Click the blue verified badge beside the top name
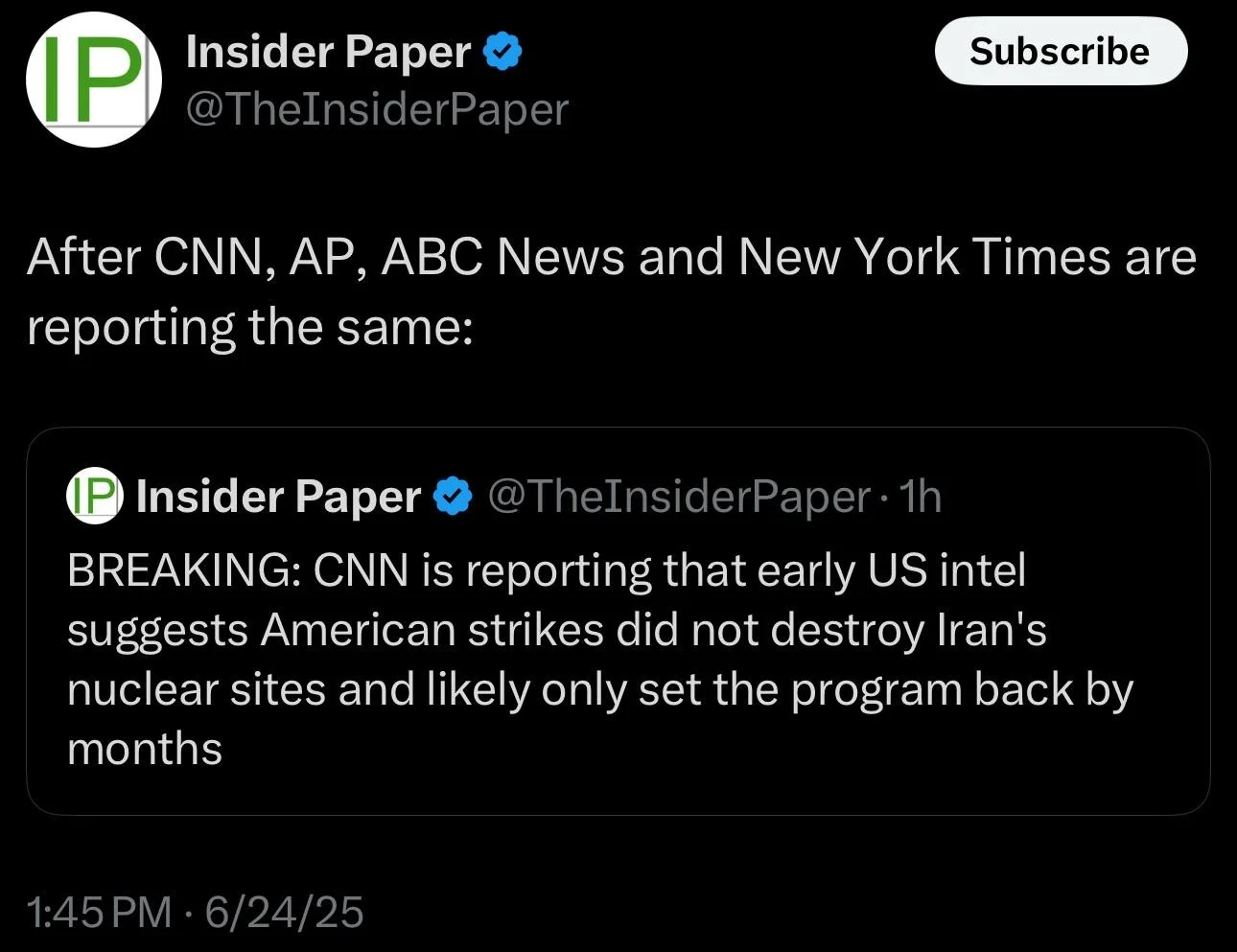1237x952 pixels. (502, 52)
